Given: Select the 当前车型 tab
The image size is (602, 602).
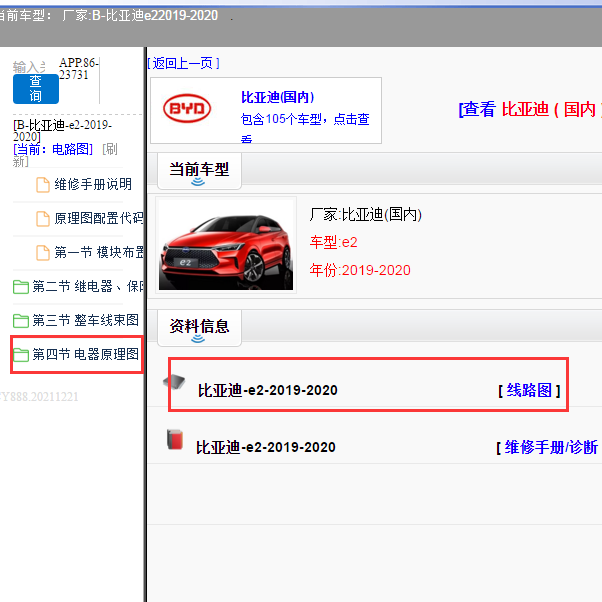Looking at the screenshot, I should (199, 171).
